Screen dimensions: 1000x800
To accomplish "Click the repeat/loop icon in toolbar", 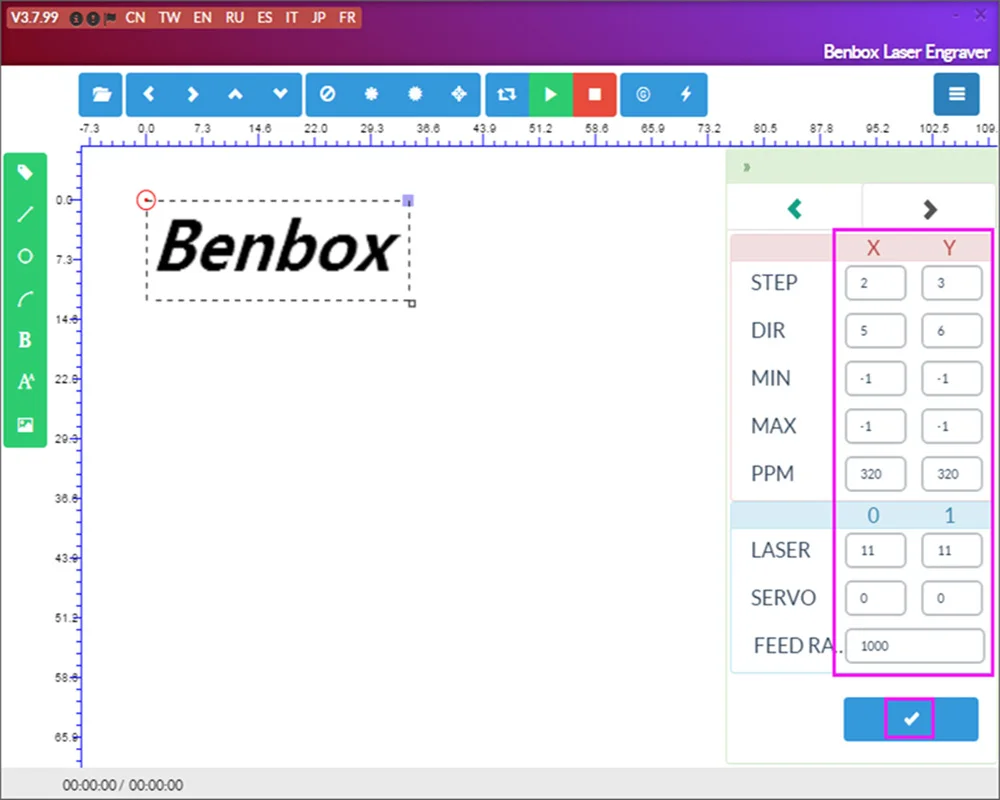I will tap(507, 94).
